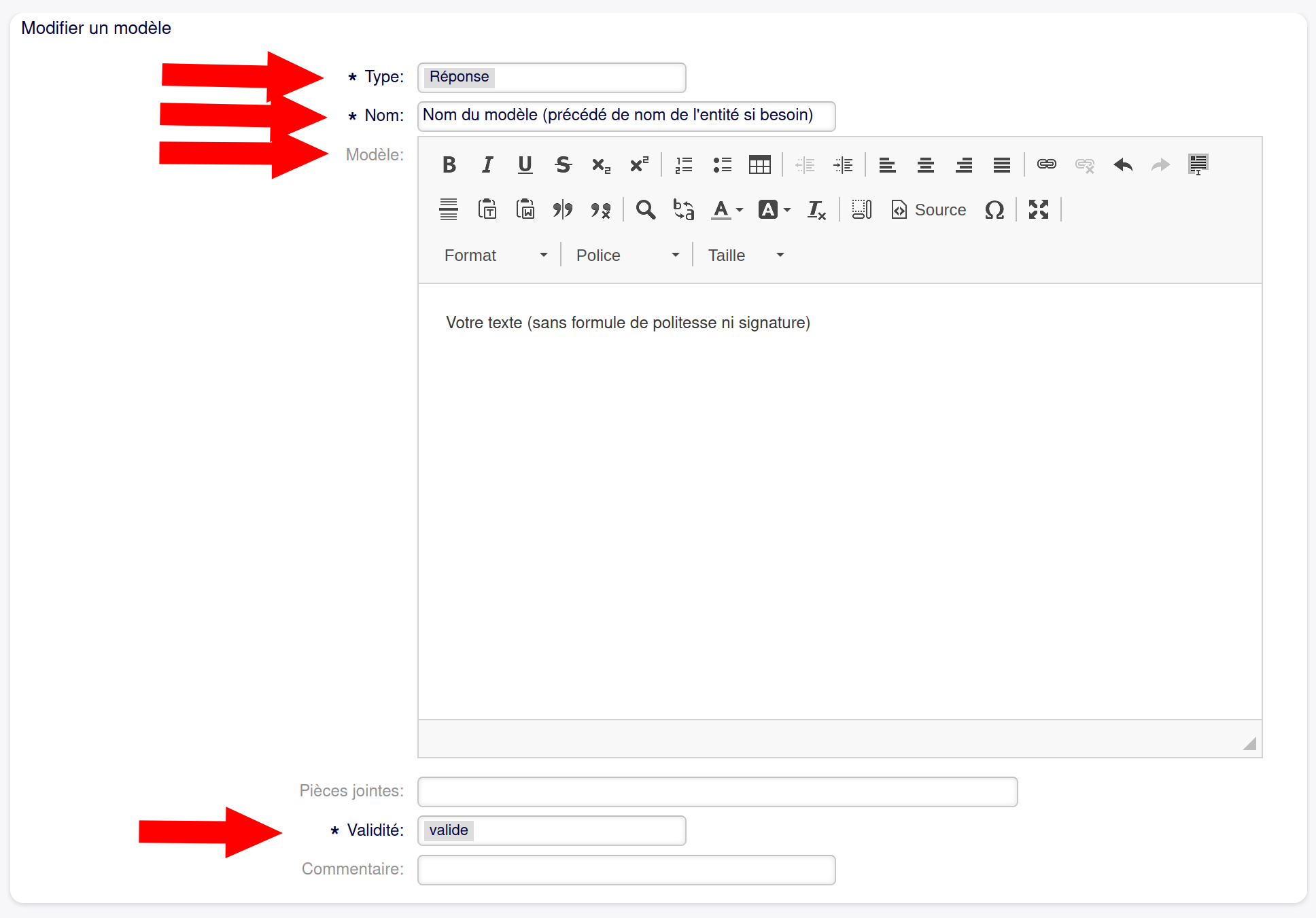Viewport: 1316px width, 918px height.
Task: Maximize the editor area
Action: click(x=1038, y=210)
